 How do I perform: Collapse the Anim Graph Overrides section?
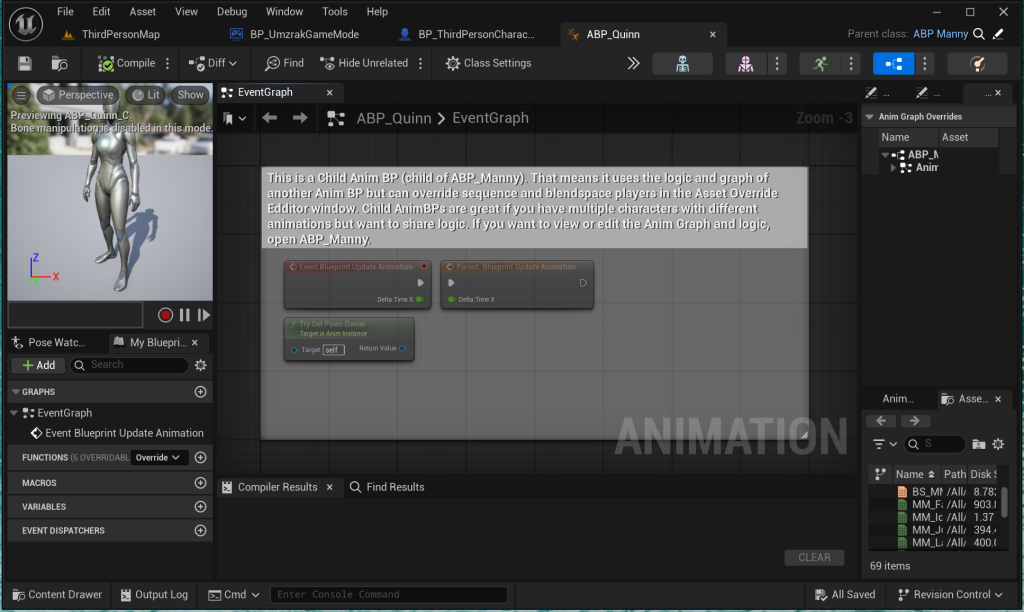pos(870,117)
